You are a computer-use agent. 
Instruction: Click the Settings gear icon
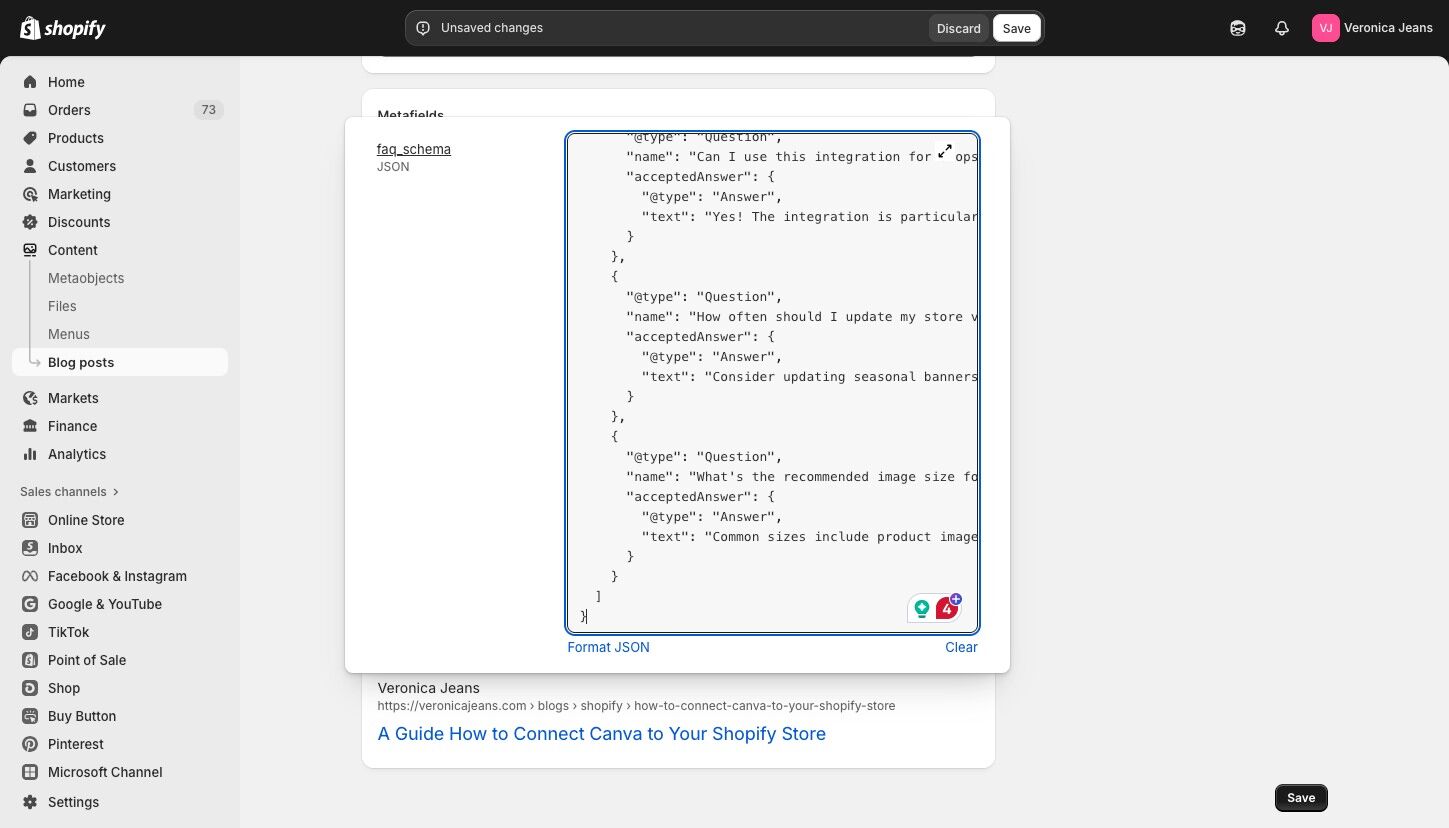[30, 802]
